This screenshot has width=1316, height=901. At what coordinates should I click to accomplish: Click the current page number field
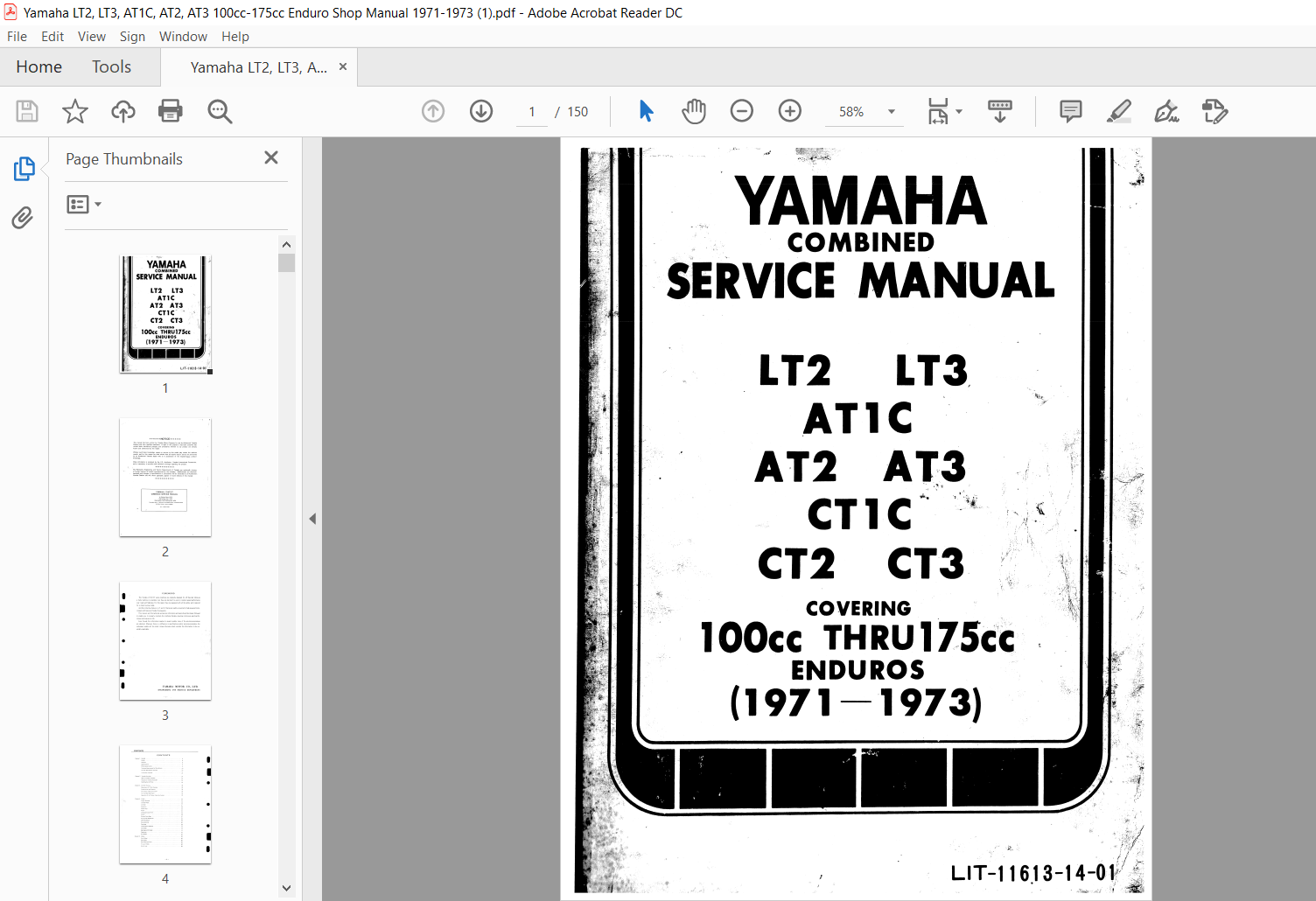(532, 111)
